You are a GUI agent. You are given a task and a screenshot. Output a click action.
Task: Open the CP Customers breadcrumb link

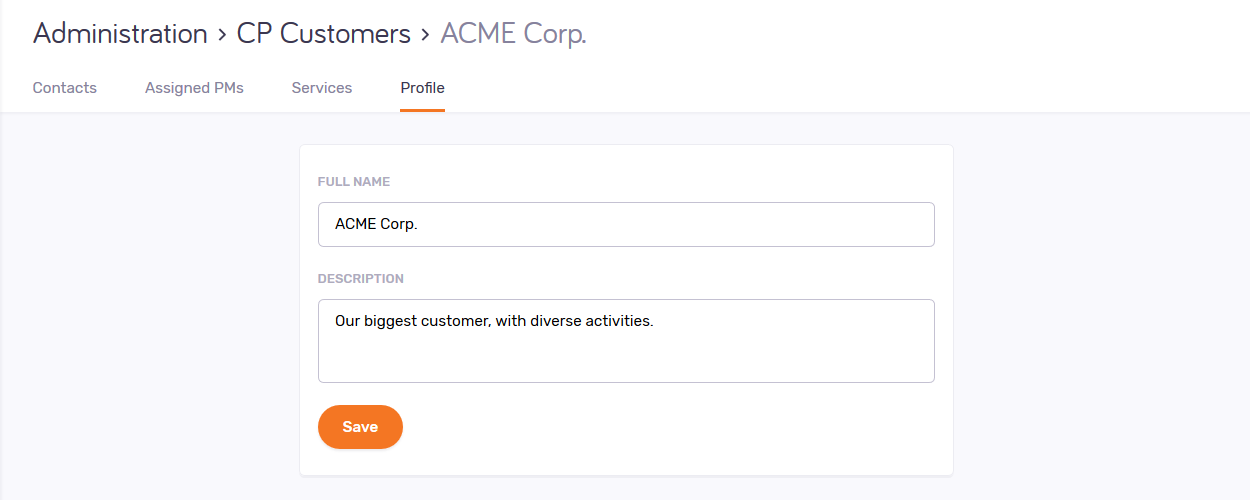(323, 34)
